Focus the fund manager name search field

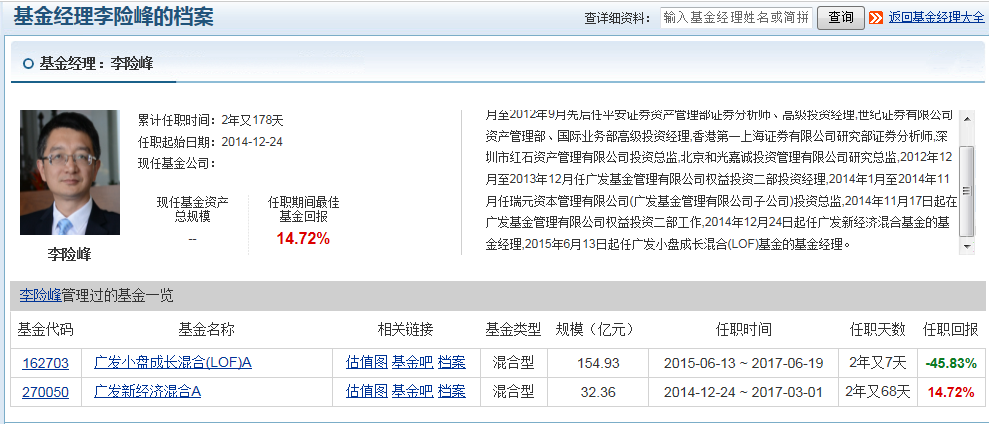737,18
